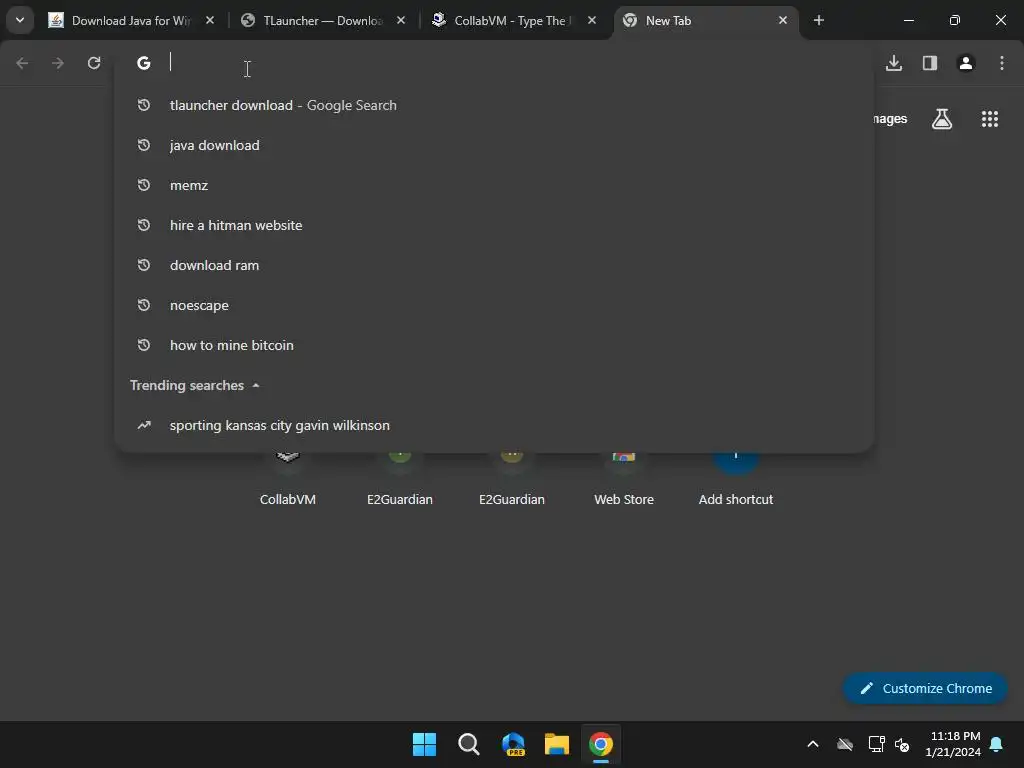Select 'how to mine bitcoin' suggestion

494,345
